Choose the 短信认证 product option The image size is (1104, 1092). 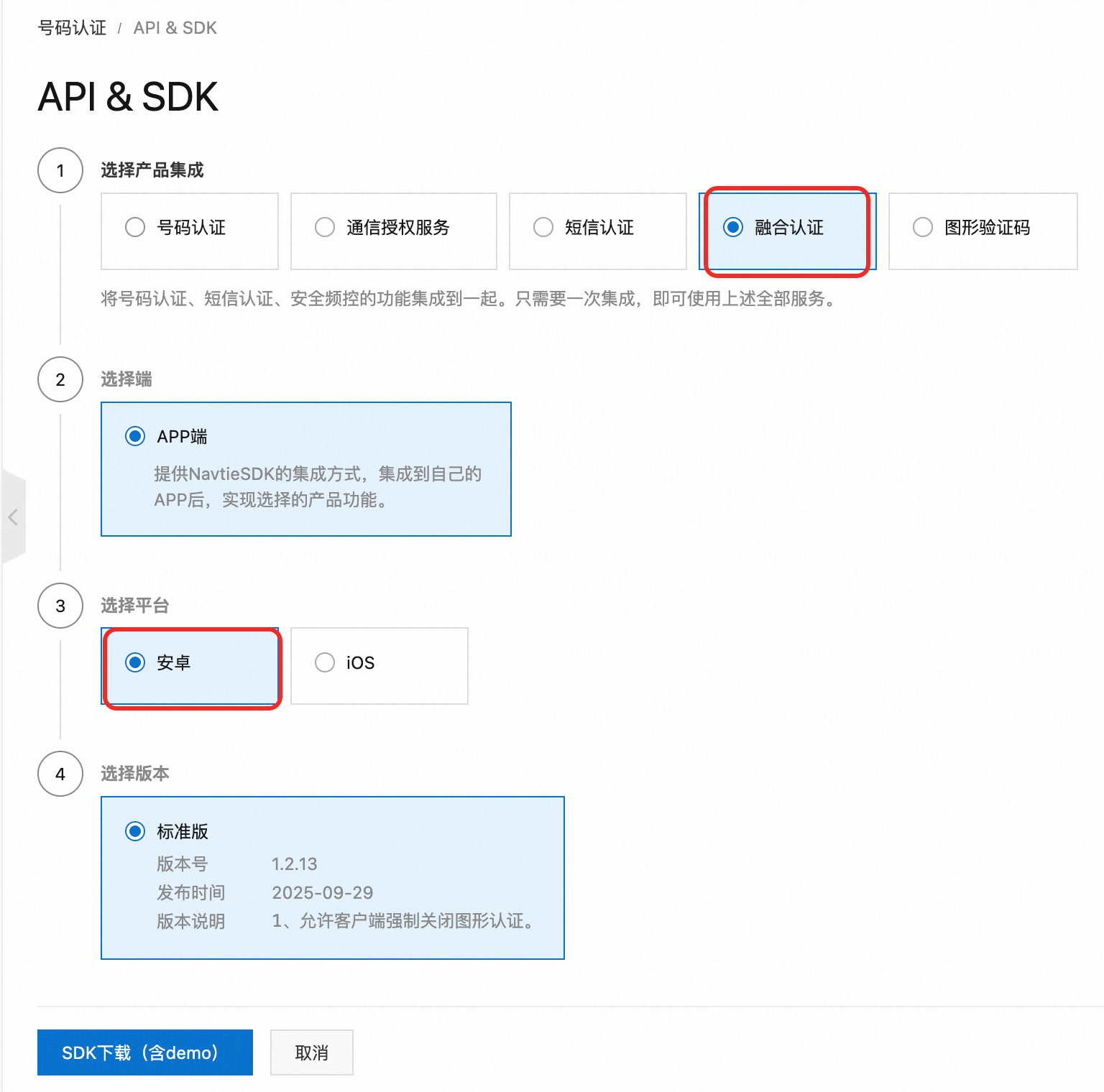(x=598, y=231)
